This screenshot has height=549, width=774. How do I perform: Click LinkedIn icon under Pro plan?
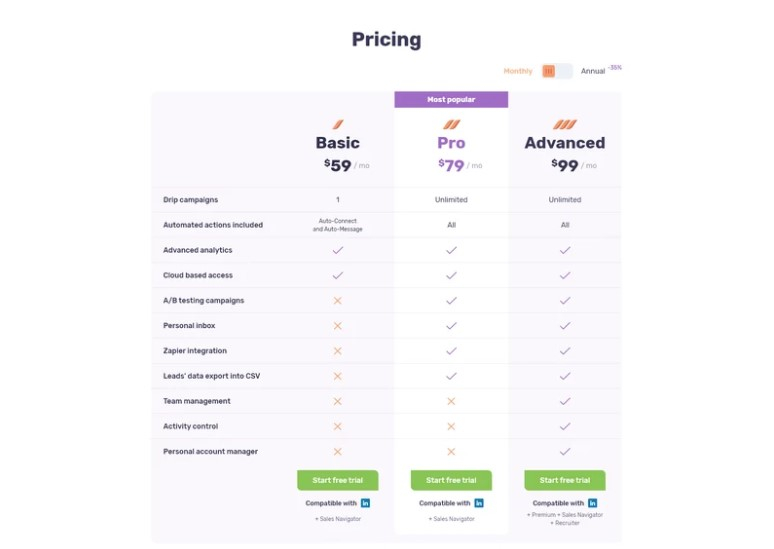point(479,503)
